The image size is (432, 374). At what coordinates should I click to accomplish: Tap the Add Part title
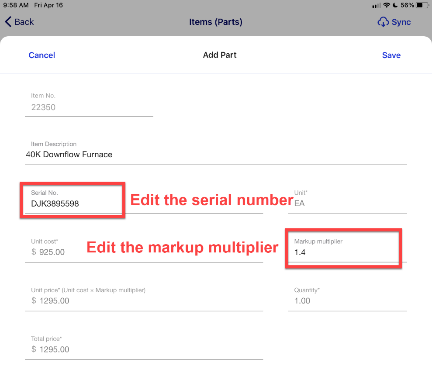220,55
